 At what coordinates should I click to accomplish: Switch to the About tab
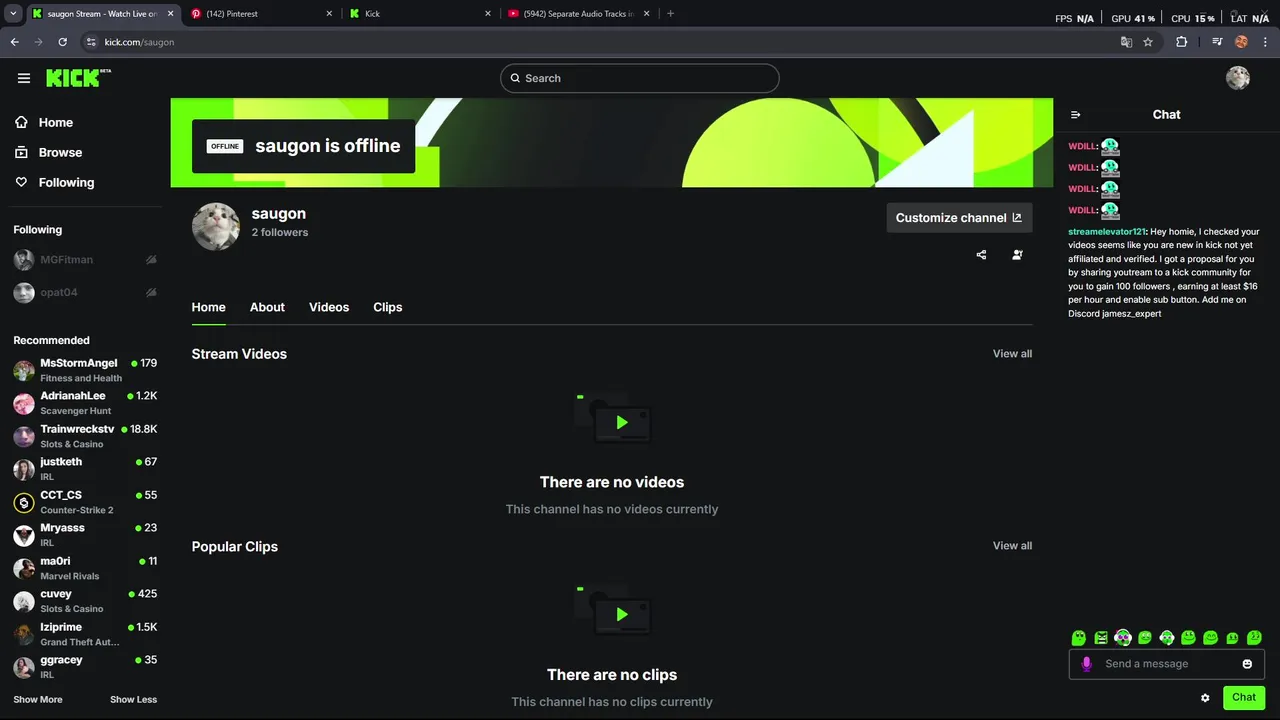point(267,307)
